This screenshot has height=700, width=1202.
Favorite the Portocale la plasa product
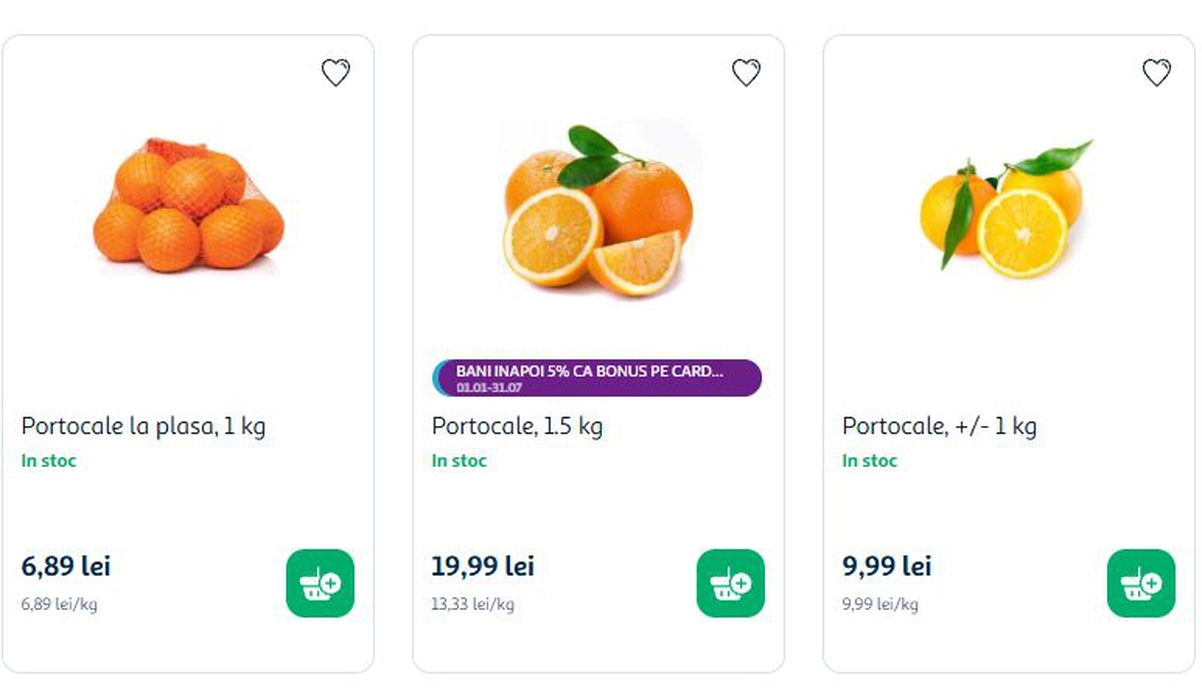(335, 72)
